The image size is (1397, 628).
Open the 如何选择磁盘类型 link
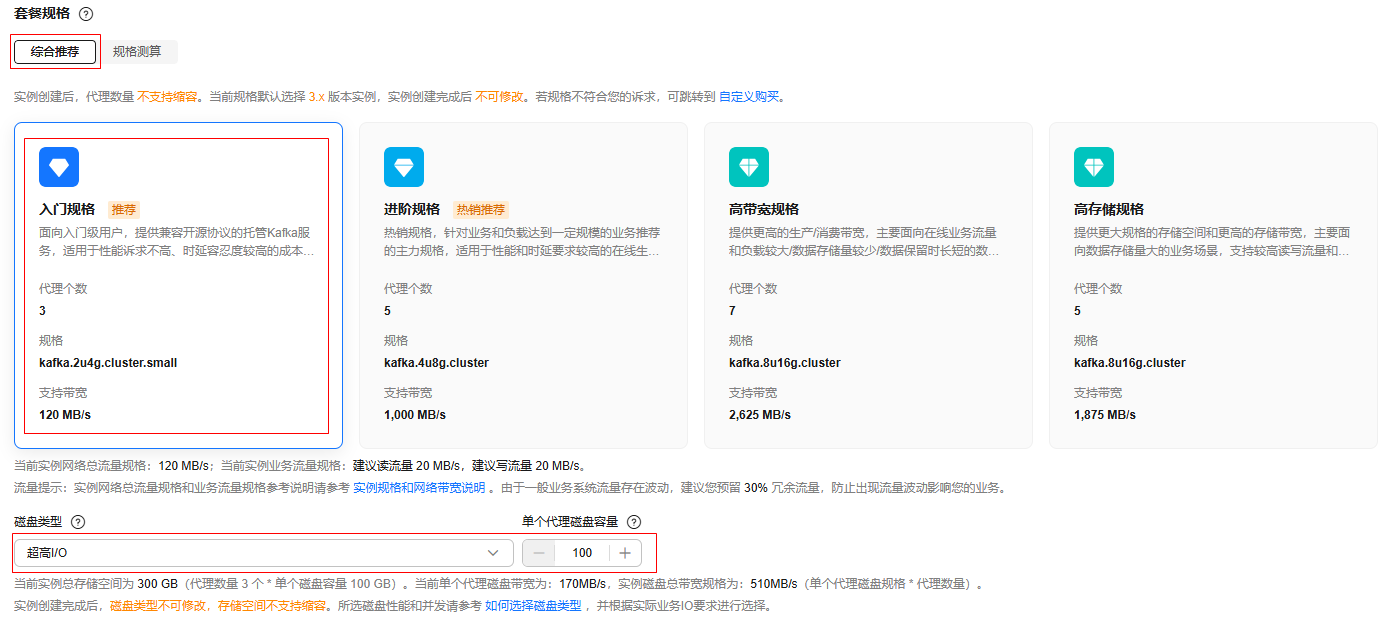[533, 606]
